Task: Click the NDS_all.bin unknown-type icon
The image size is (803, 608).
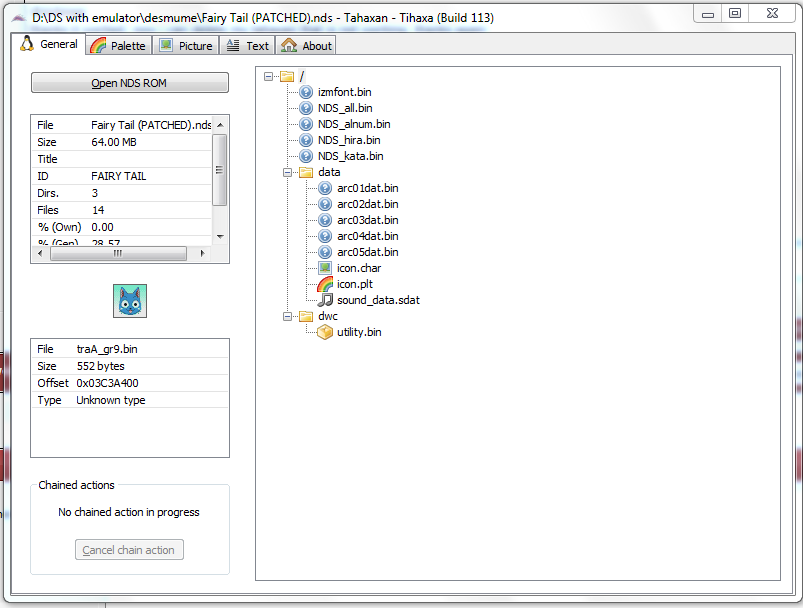Action: pyautogui.click(x=306, y=108)
